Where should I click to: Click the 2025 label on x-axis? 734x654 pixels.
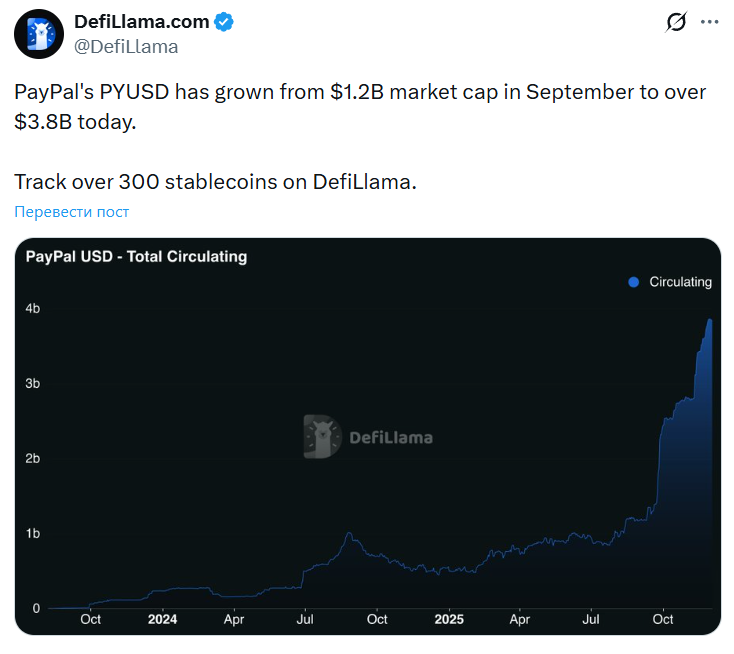(x=448, y=619)
